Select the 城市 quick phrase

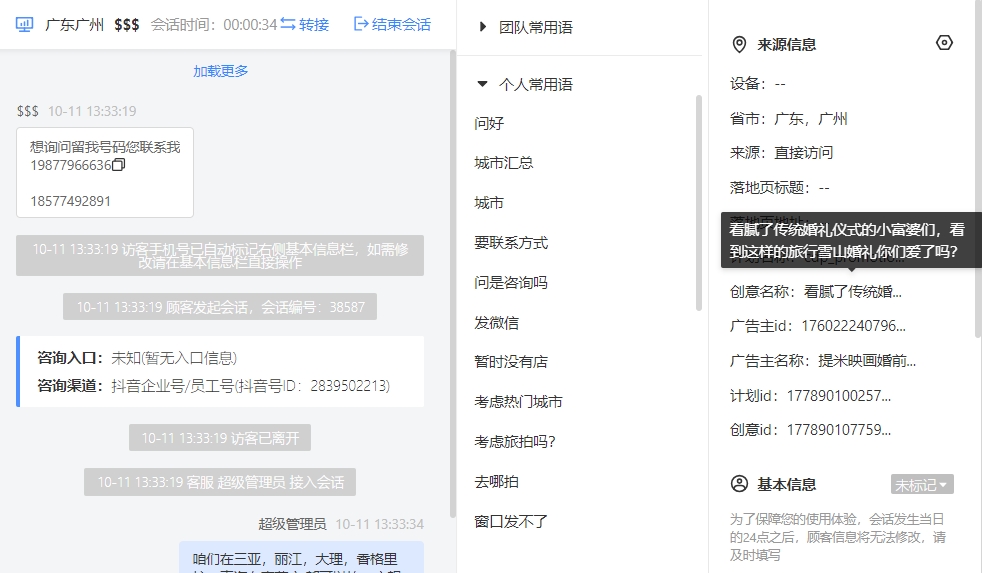(x=489, y=203)
